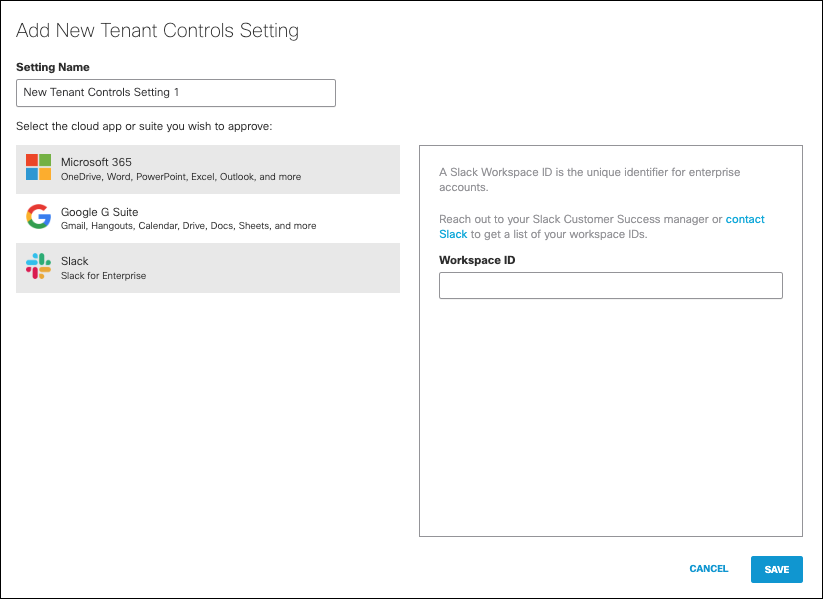Image resolution: width=823 pixels, height=599 pixels.
Task: Click the Setting Name input field
Action: pyautogui.click(x=176, y=93)
